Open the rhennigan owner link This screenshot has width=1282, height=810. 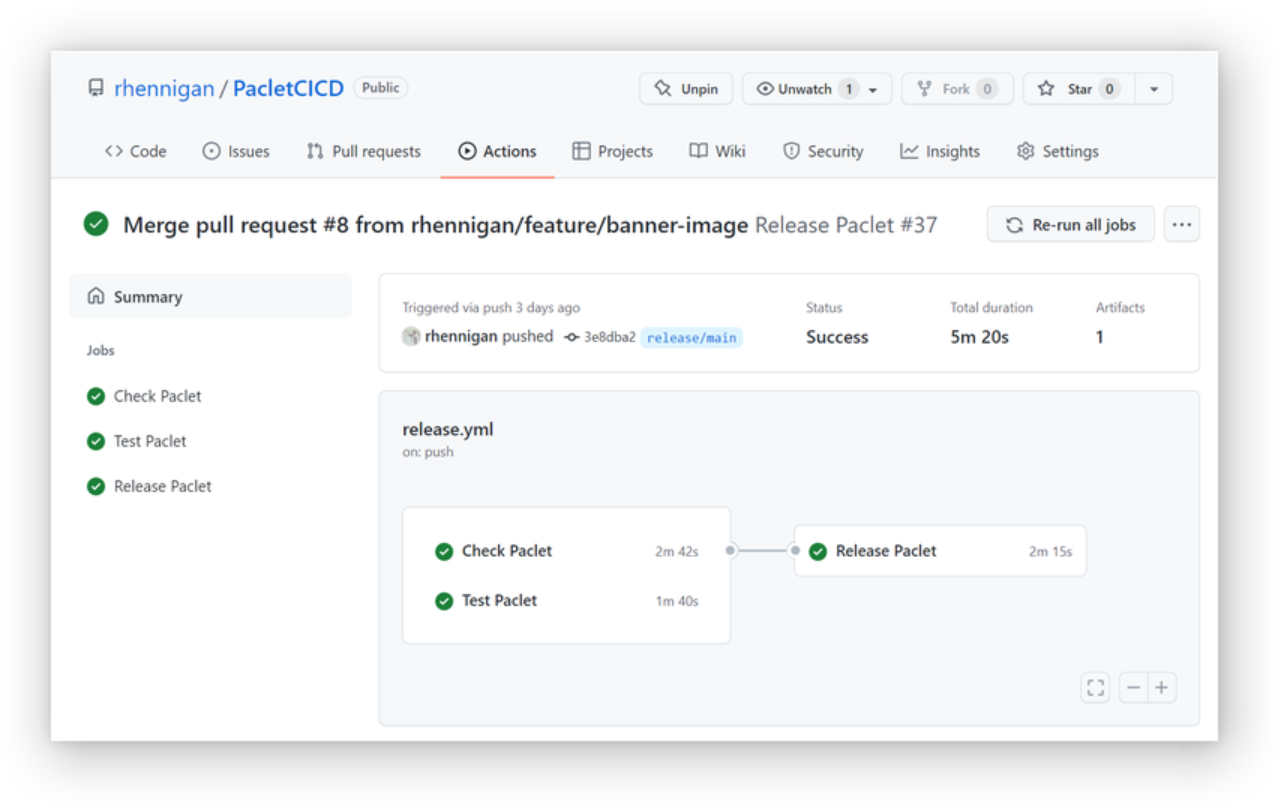click(x=164, y=89)
